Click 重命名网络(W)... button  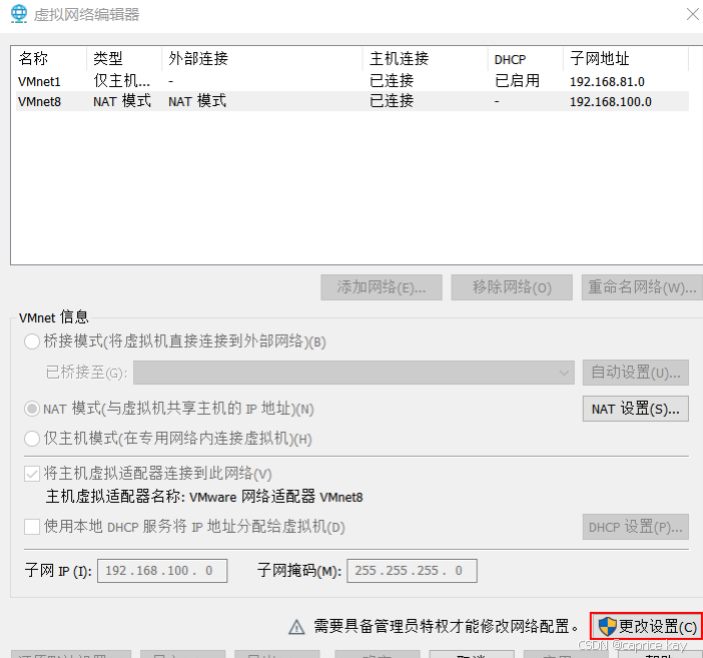pos(642,287)
